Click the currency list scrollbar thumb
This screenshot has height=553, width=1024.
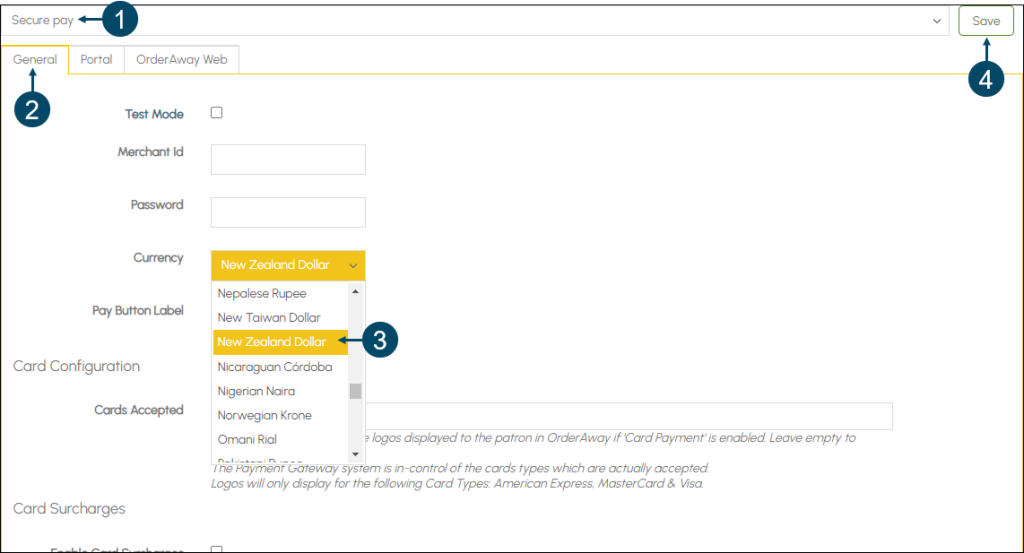(355, 391)
